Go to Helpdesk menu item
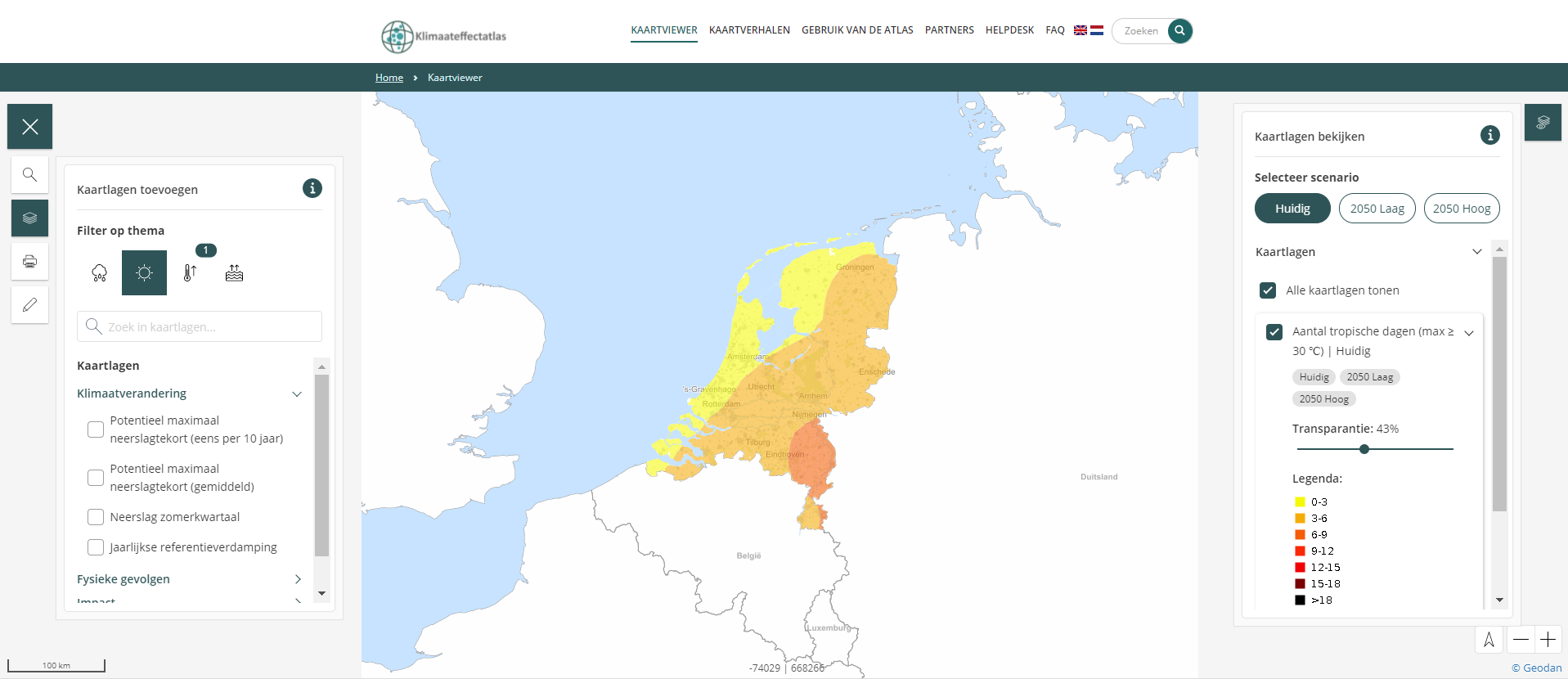1568x679 pixels. pyautogui.click(x=1009, y=30)
